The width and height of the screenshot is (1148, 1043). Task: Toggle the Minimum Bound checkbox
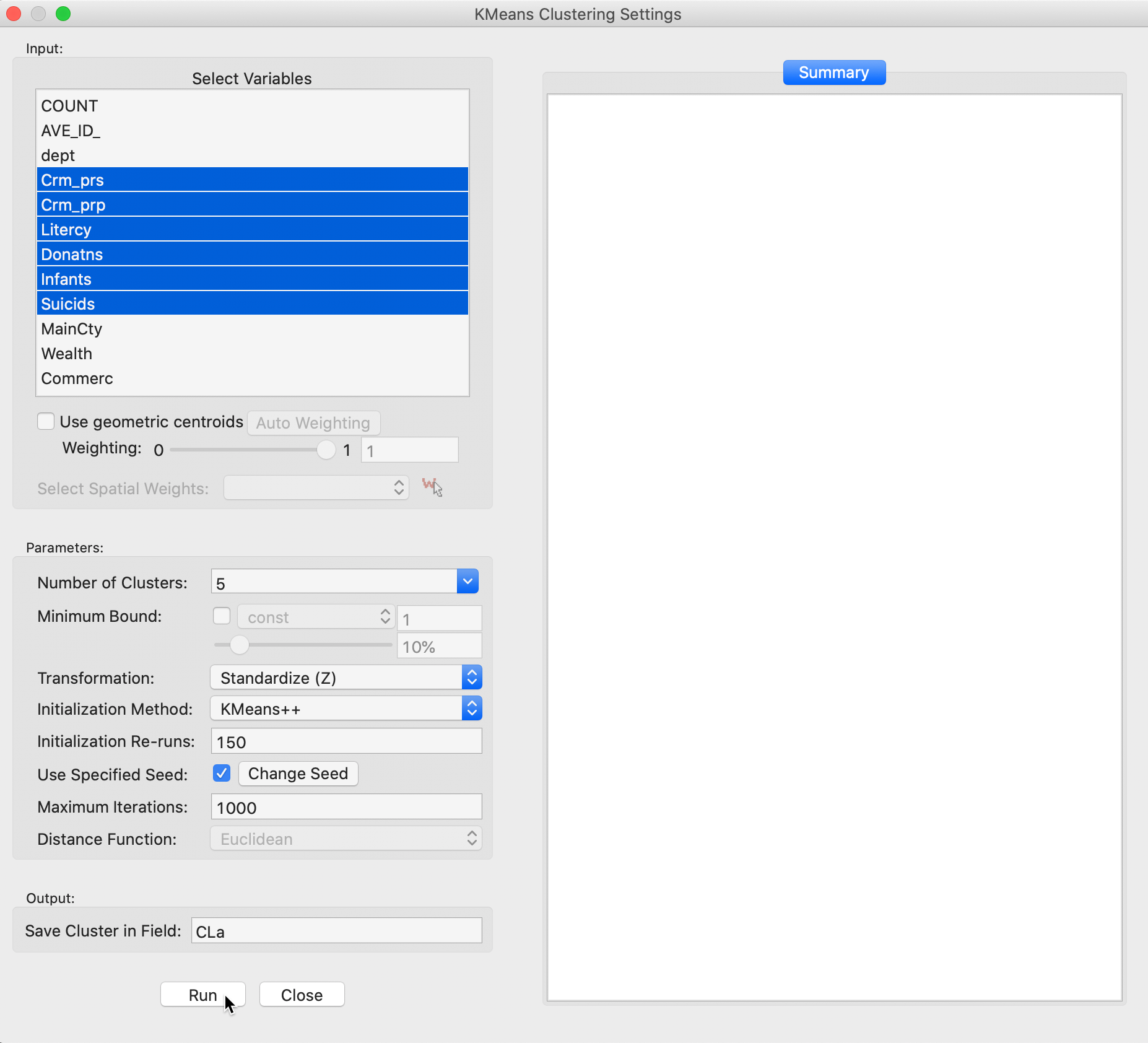pyautogui.click(x=222, y=616)
